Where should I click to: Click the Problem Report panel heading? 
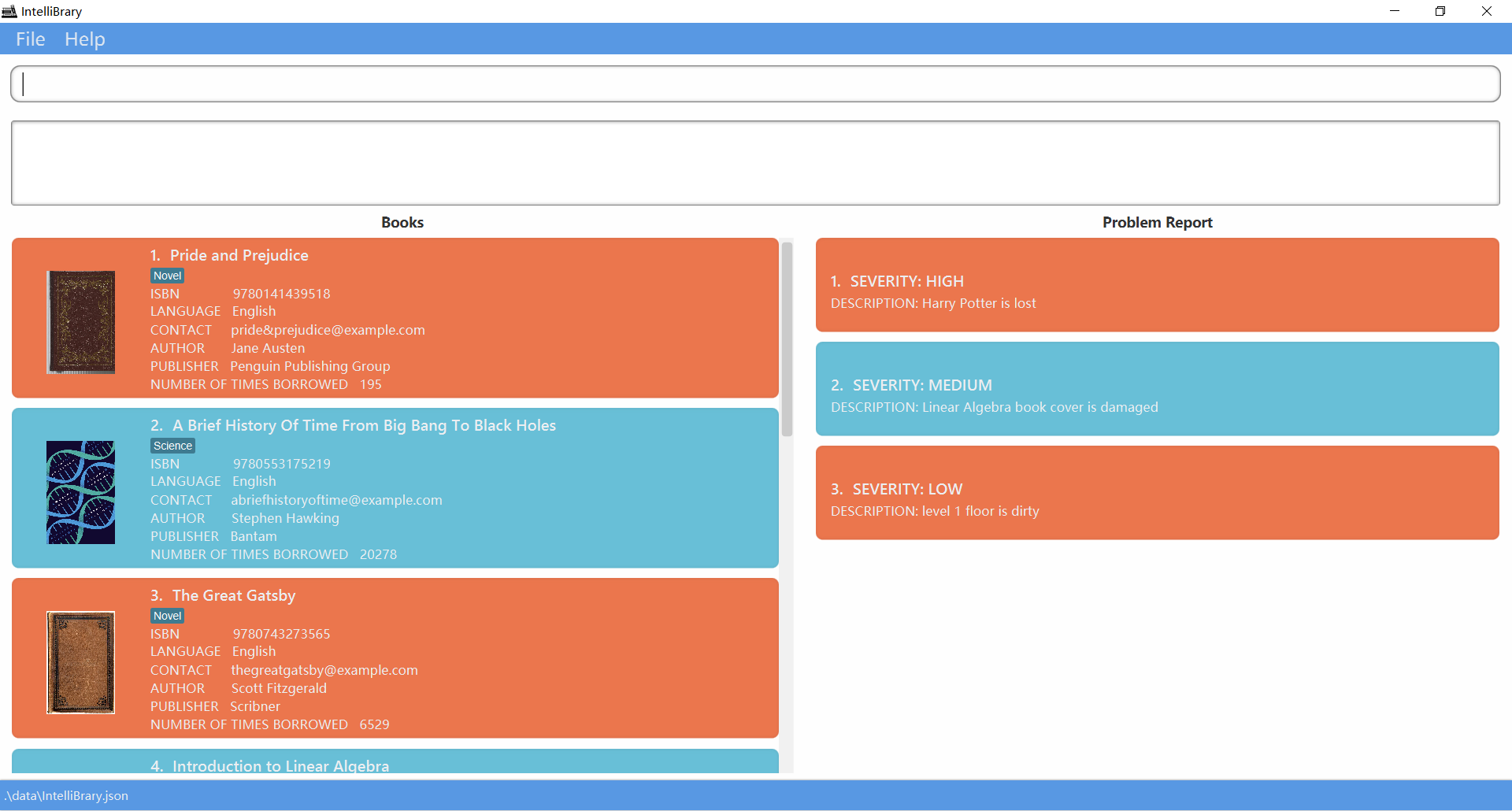pos(1157,222)
